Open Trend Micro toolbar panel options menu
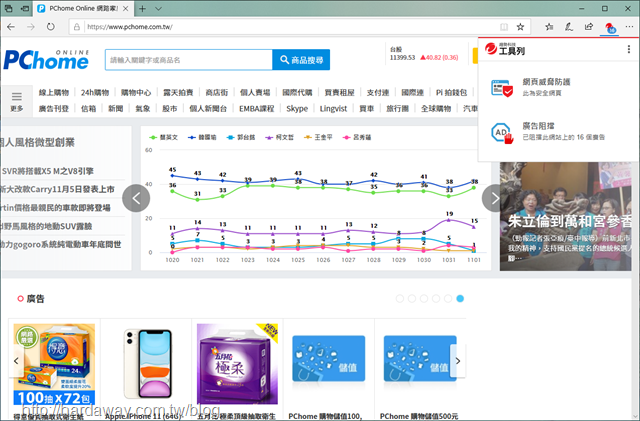This screenshot has width=640, height=421. click(629, 49)
